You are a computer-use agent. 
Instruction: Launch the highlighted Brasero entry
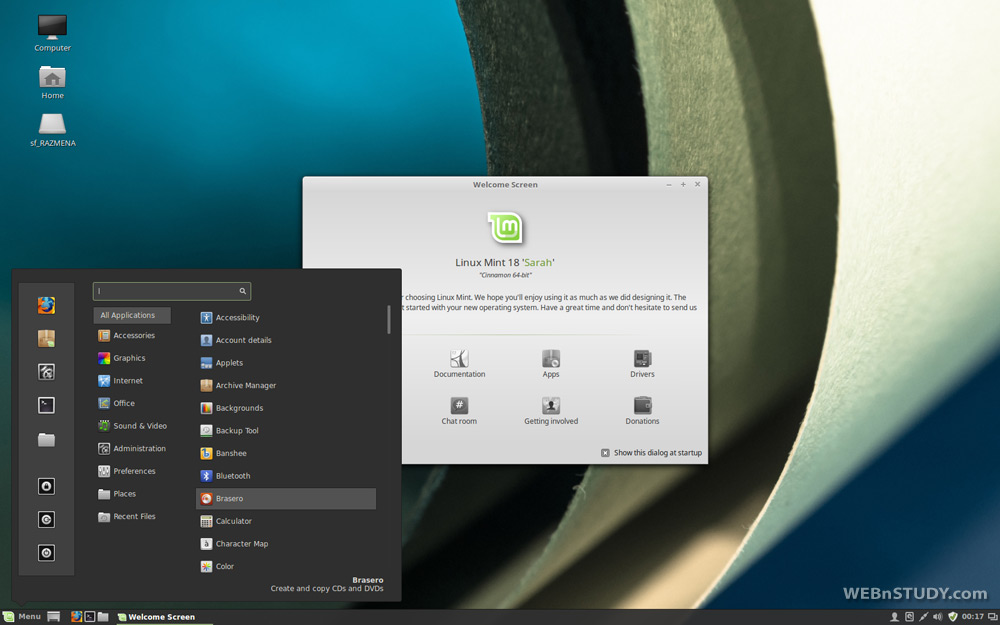pos(286,499)
